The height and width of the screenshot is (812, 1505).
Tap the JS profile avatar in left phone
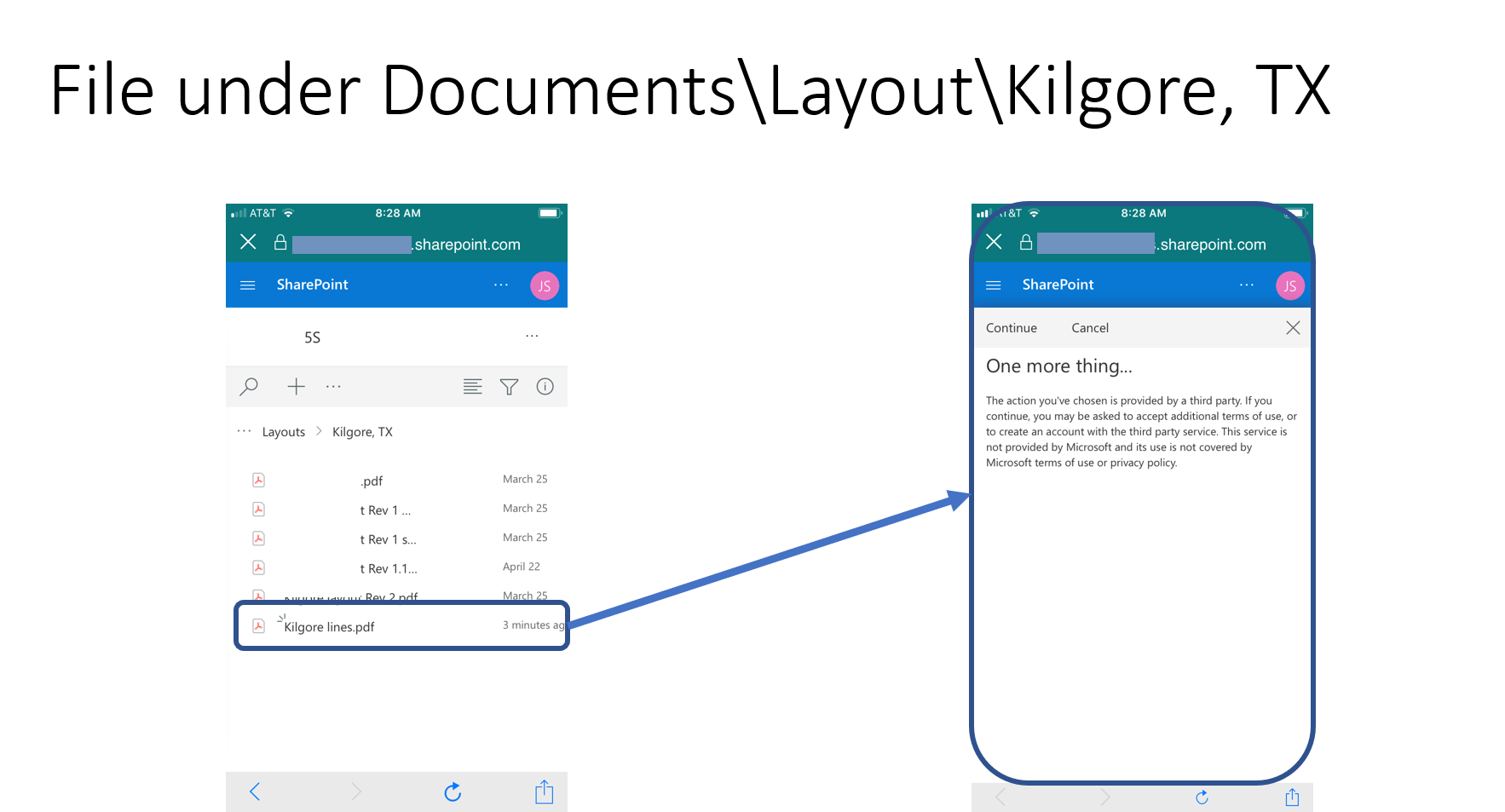tap(545, 285)
